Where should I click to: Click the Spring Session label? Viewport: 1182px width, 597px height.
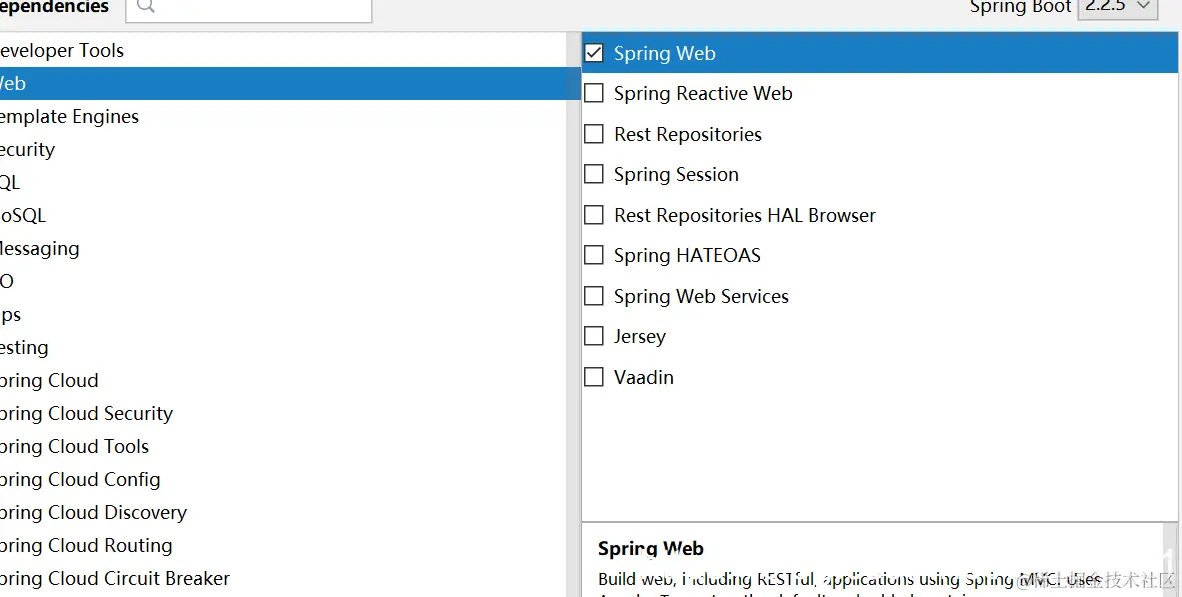pos(675,175)
